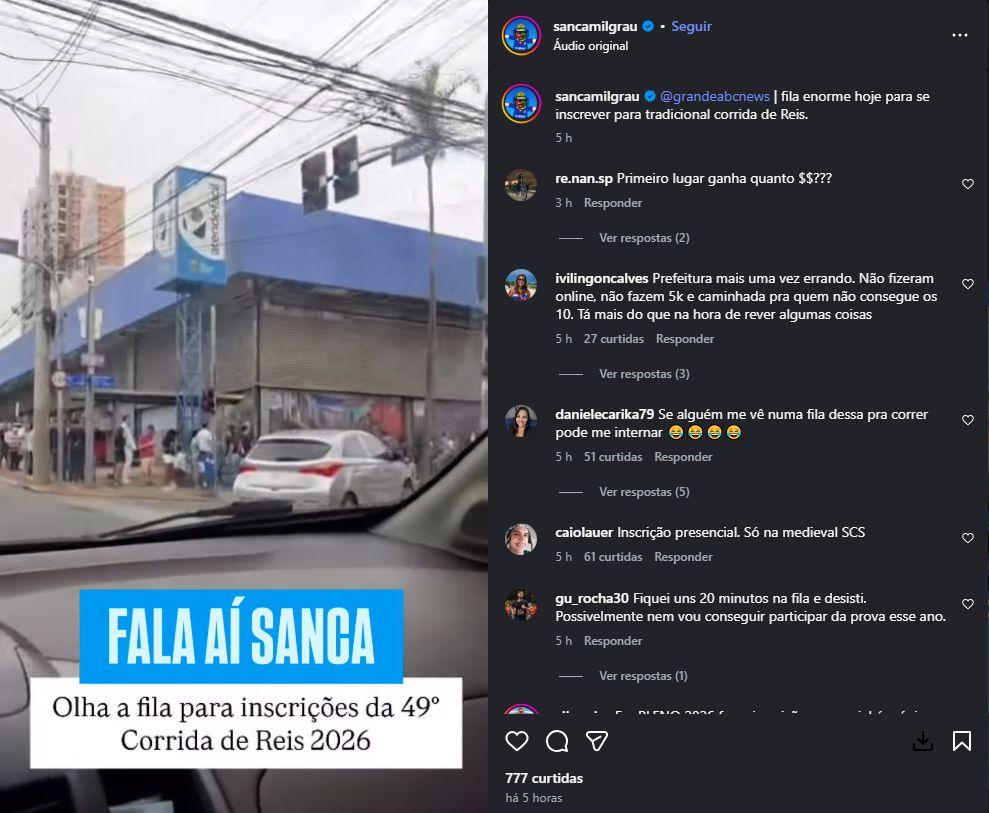The height and width of the screenshot is (813, 989).
Task: Like the post with the heart icon
Action: coord(517,741)
